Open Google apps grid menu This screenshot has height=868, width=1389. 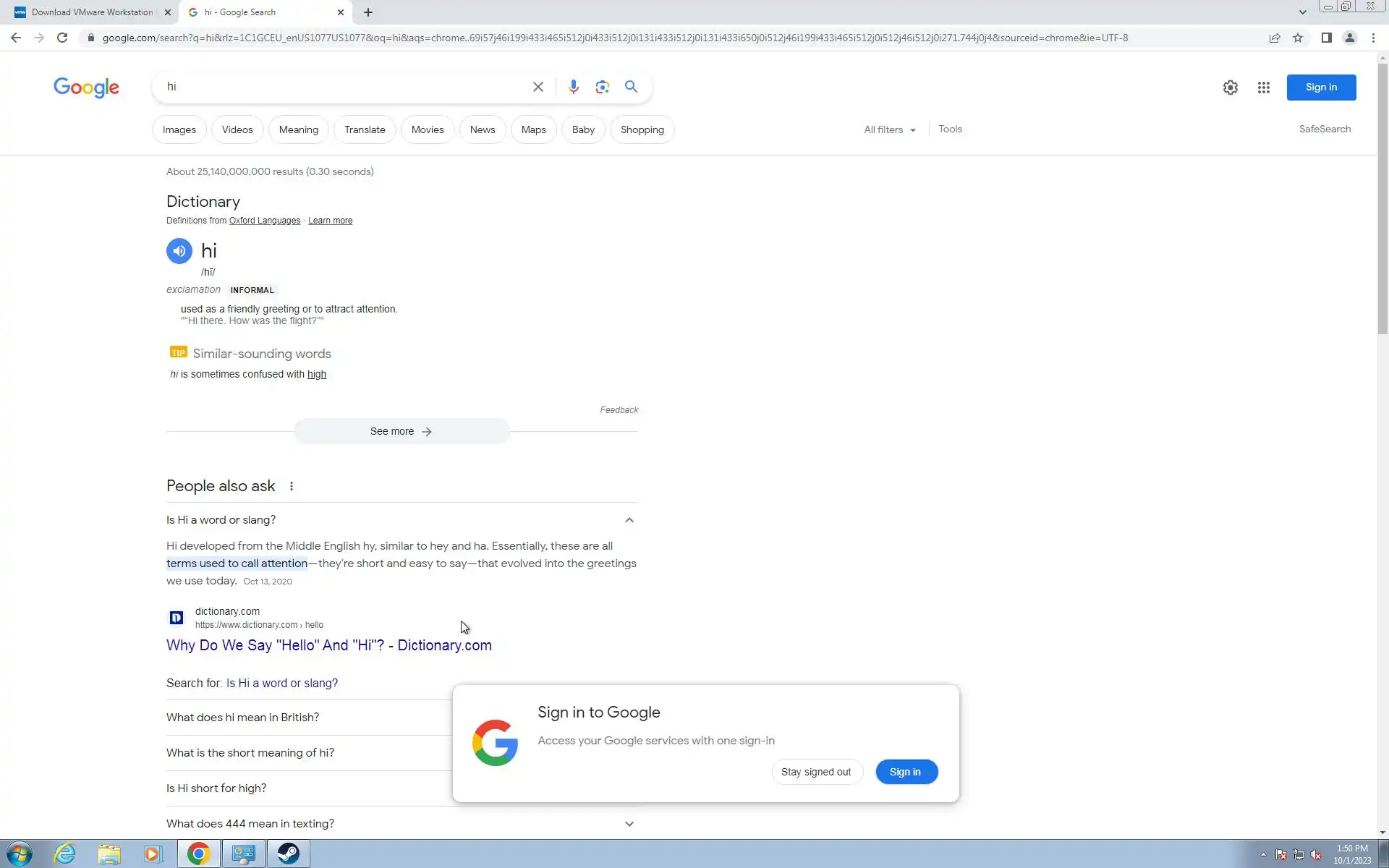tap(1263, 88)
